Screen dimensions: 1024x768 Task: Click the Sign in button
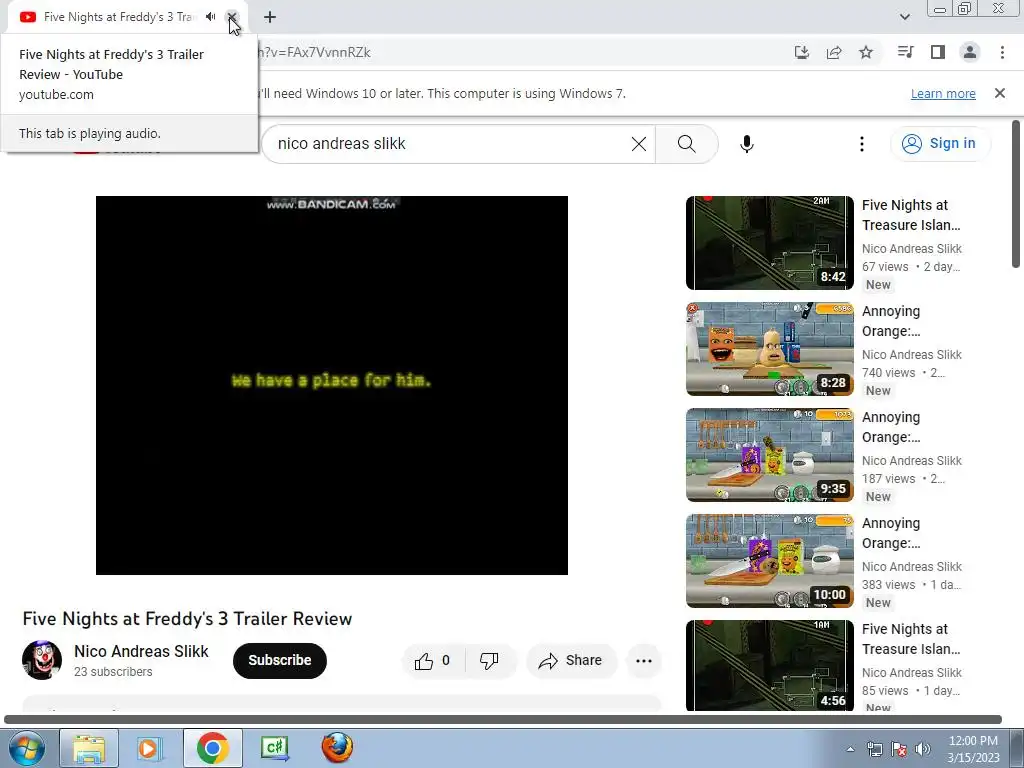click(940, 144)
